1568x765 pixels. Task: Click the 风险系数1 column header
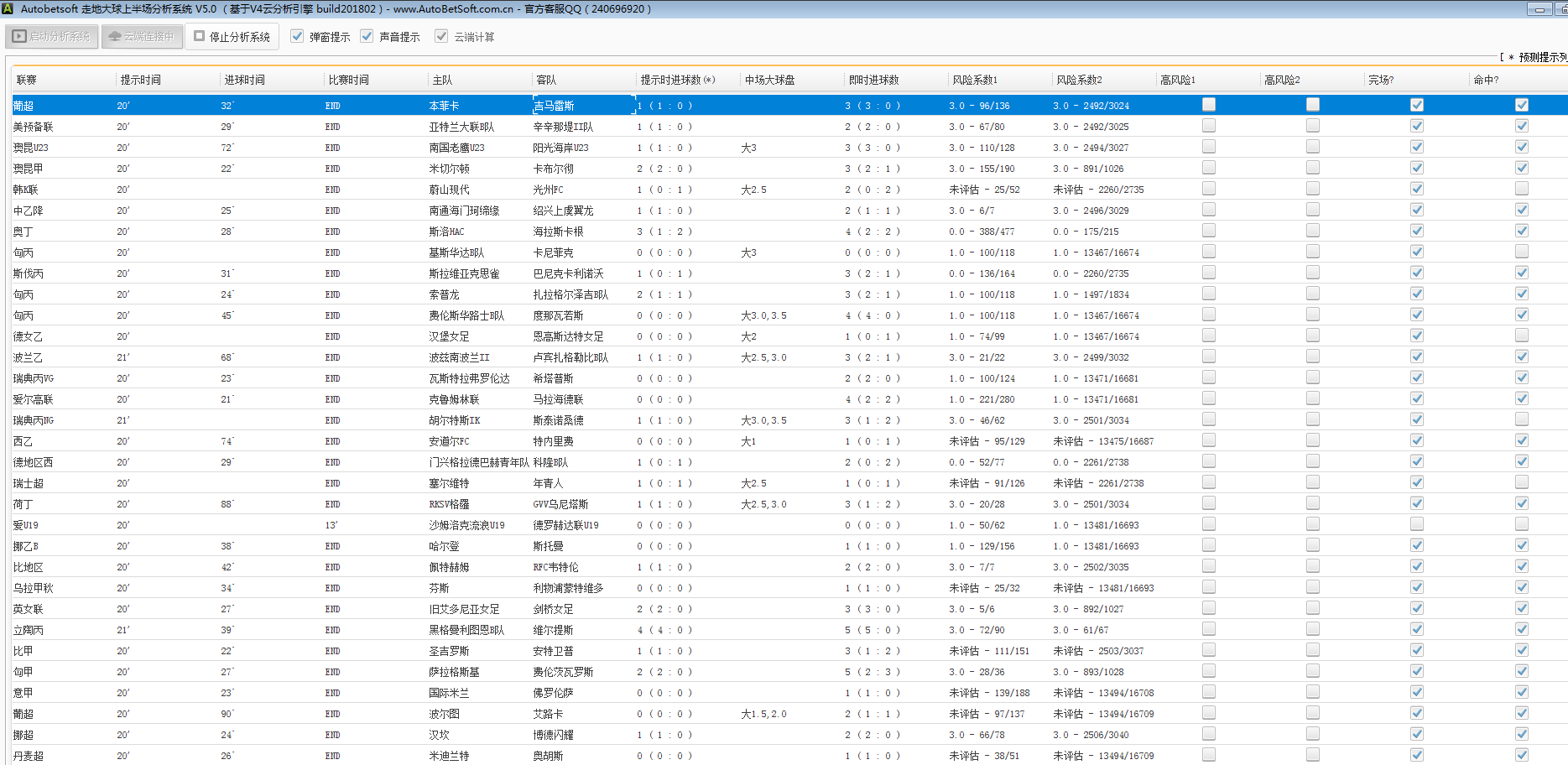[x=974, y=80]
